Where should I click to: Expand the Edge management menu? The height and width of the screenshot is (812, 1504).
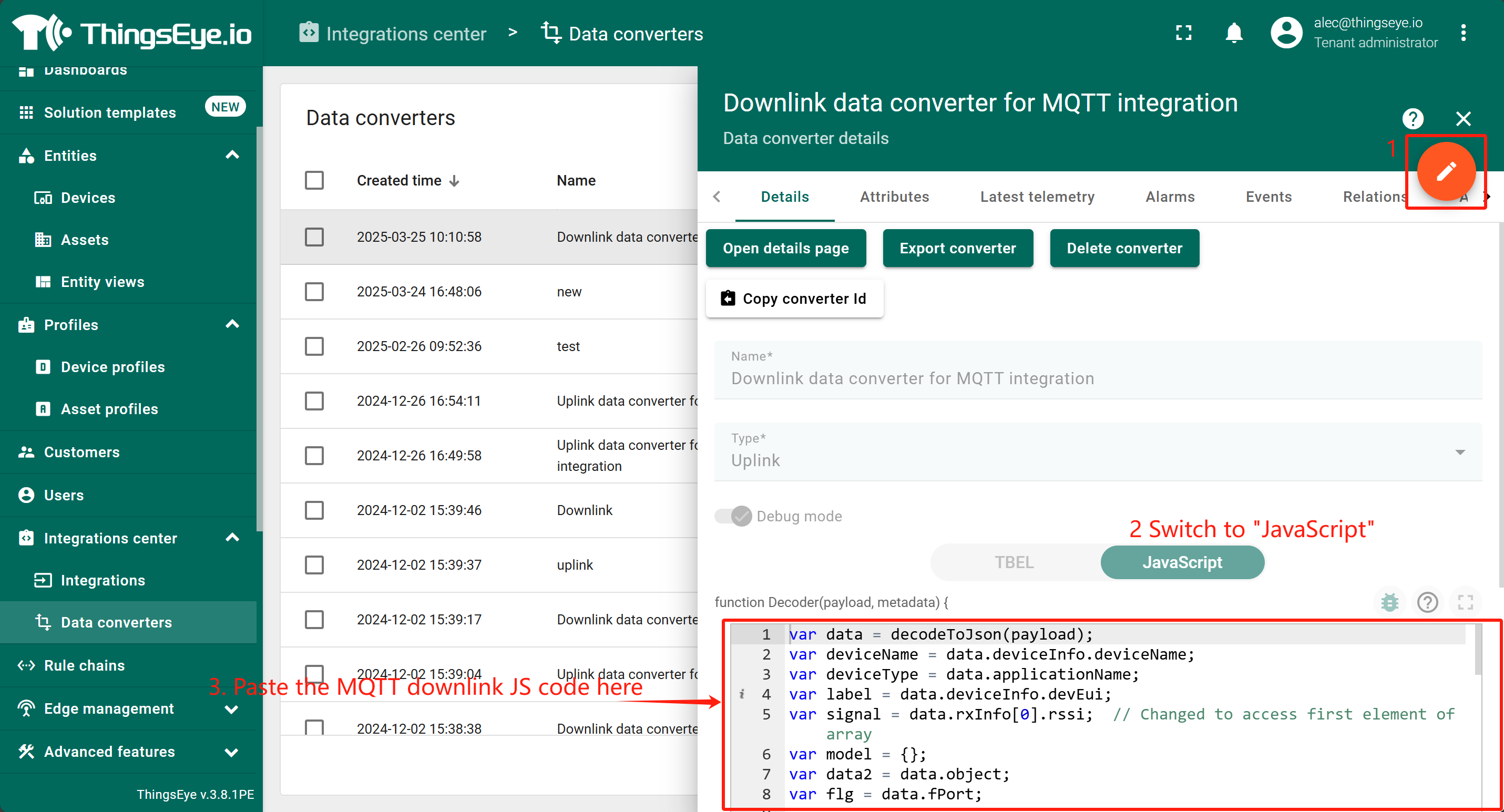tap(232, 708)
